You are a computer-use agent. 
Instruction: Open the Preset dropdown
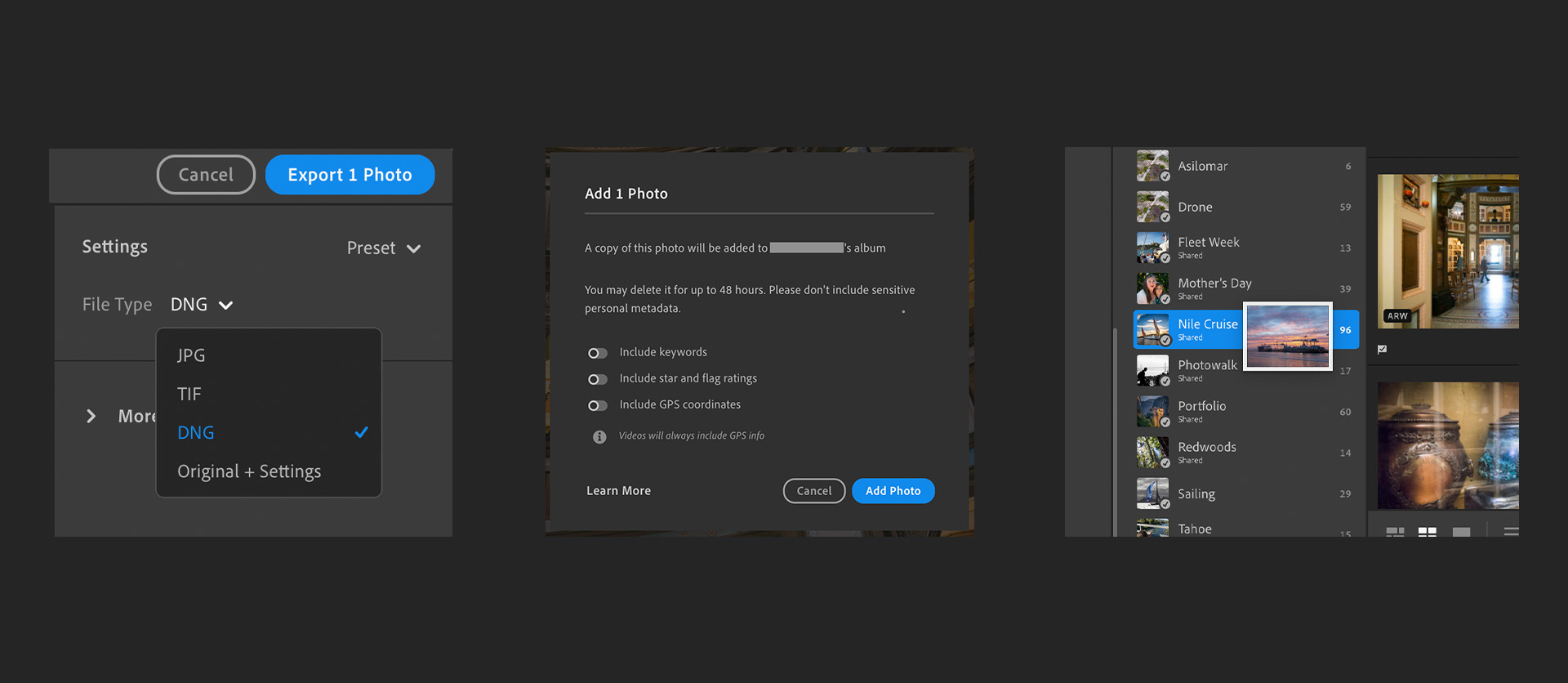click(x=384, y=248)
